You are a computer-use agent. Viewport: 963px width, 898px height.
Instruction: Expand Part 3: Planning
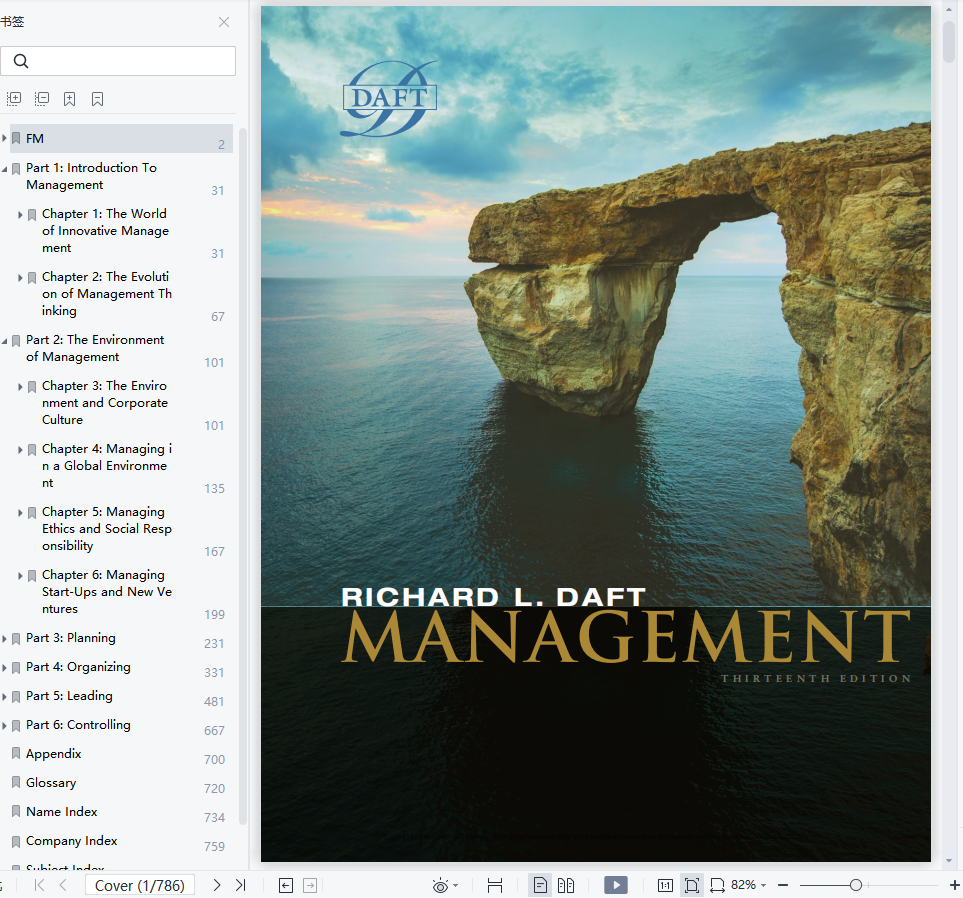pos(4,638)
